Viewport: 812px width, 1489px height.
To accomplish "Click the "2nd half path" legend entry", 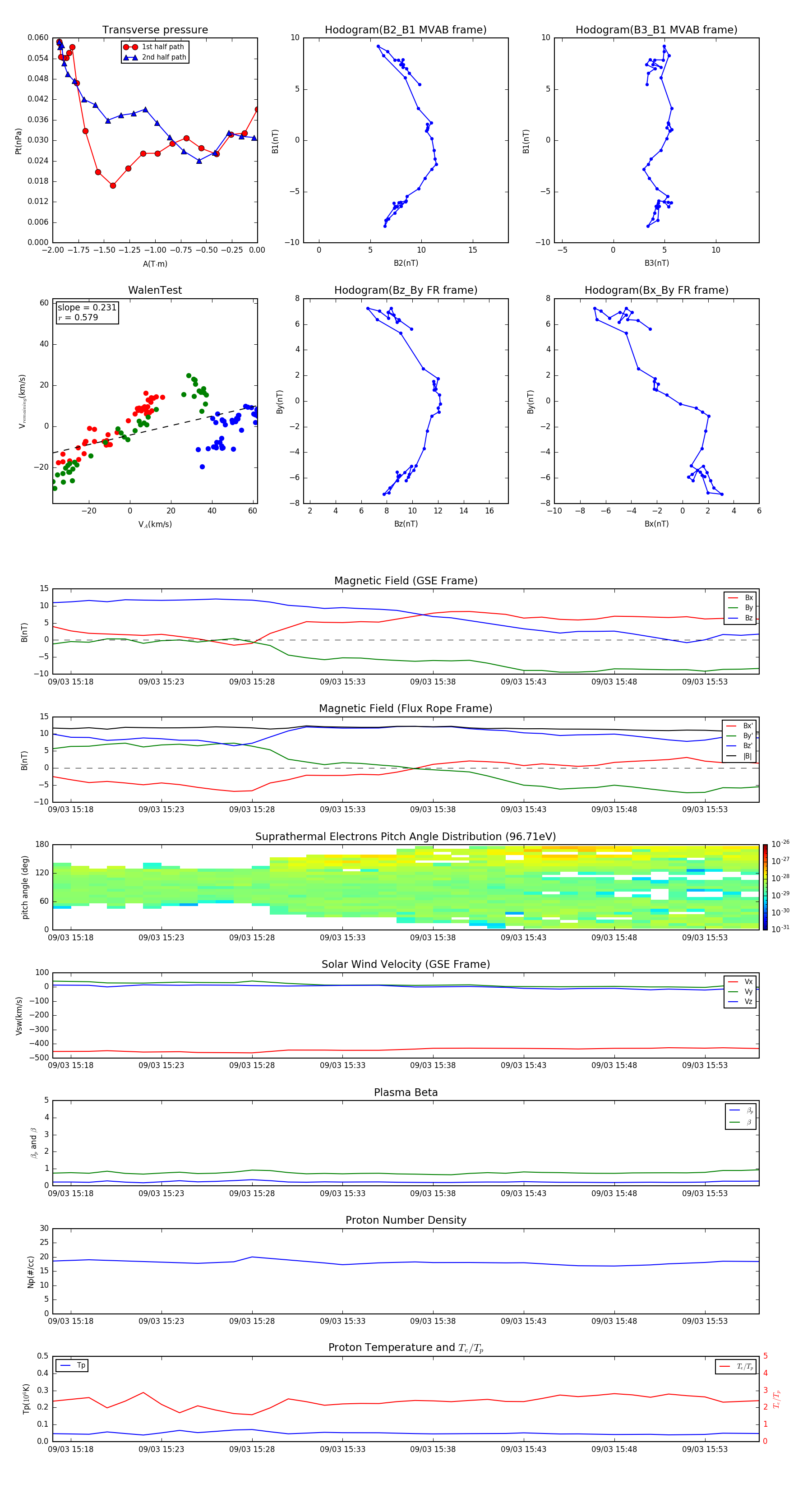I will pyautogui.click(x=155, y=57).
